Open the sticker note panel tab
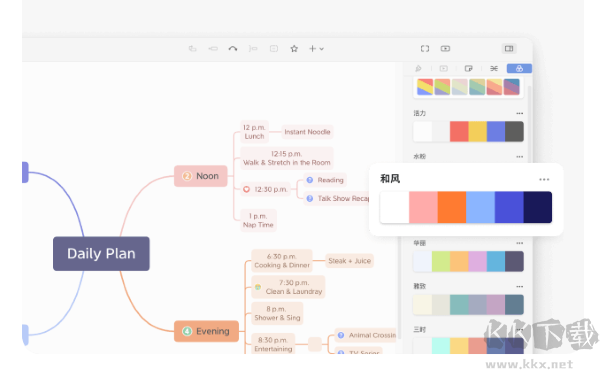The image size is (600, 371). coord(468,68)
